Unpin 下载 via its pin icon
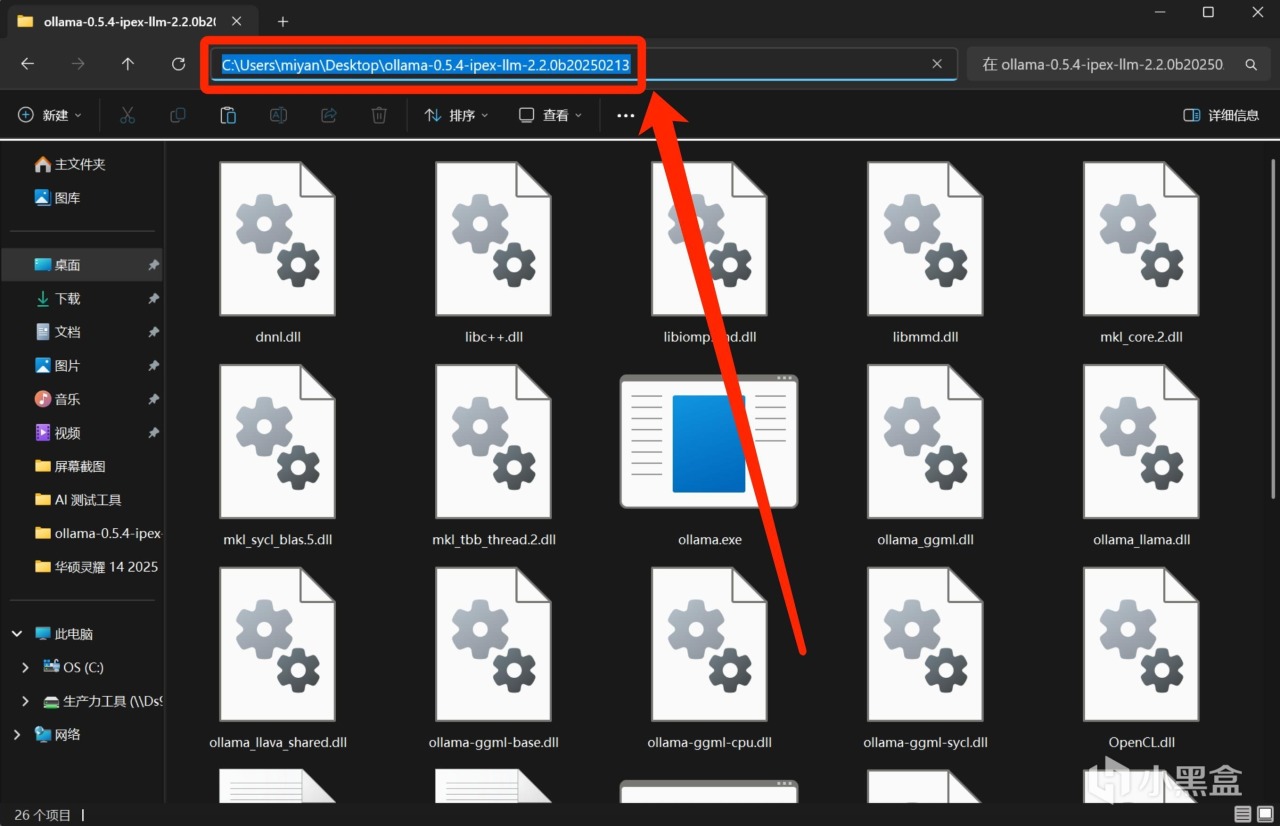Viewport: 1280px width, 826px height. click(153, 299)
